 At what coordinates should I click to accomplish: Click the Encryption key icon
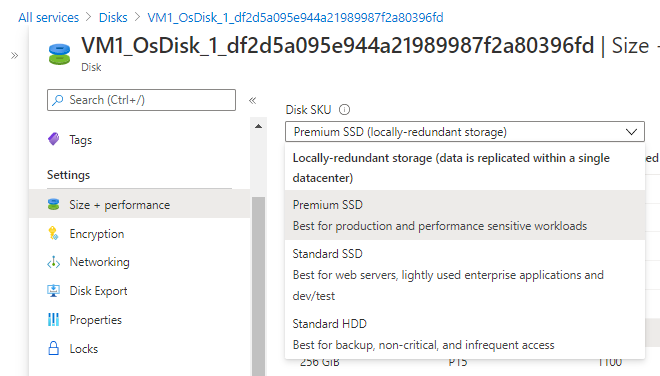pos(53,233)
